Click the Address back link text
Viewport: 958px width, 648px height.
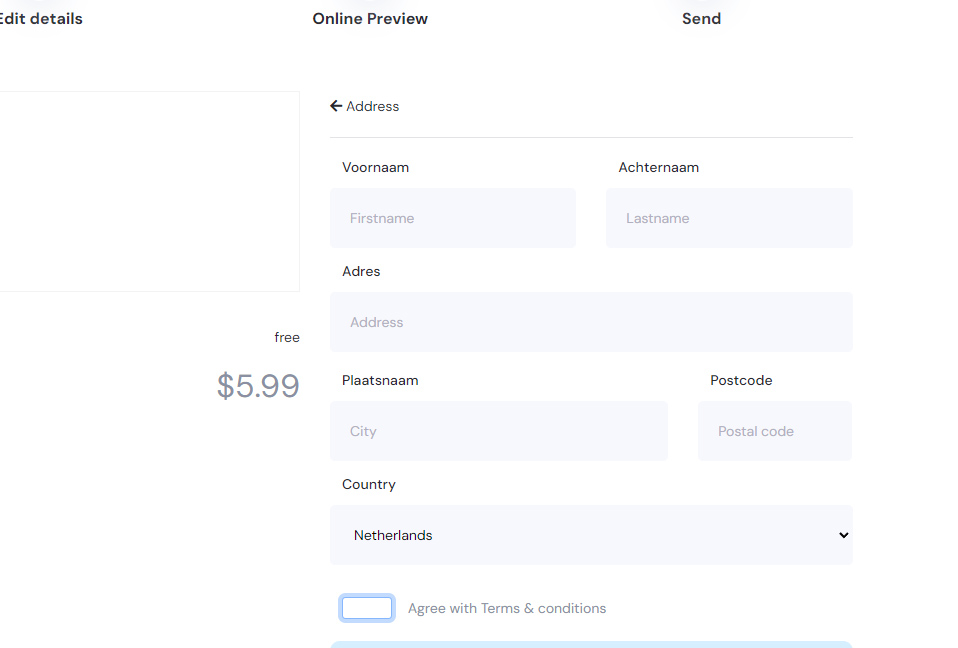point(373,106)
